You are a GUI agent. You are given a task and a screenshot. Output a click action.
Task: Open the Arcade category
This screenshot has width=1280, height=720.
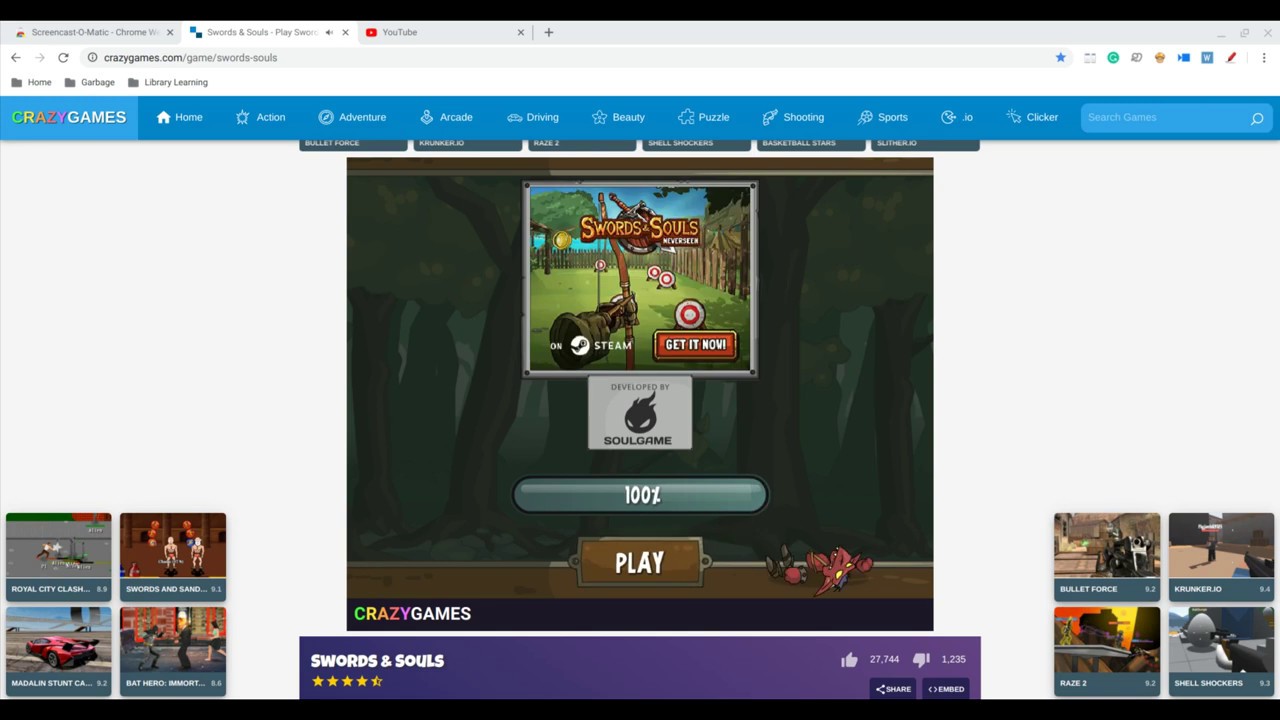point(446,117)
